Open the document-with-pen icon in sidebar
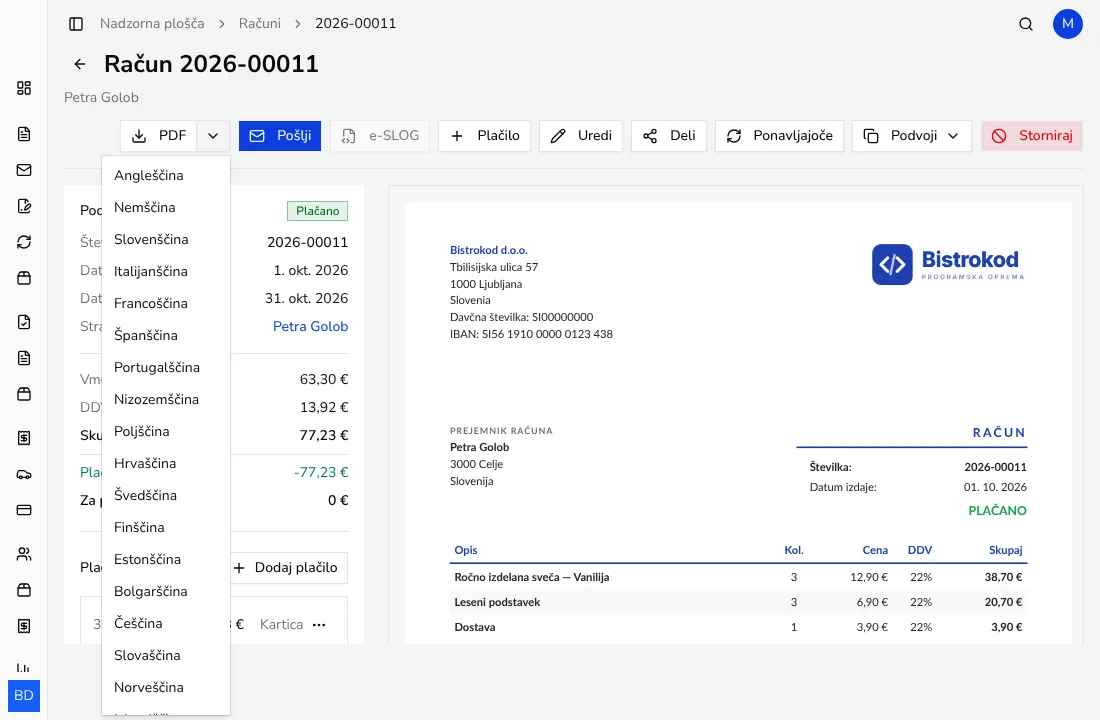Image resolution: width=1100 pixels, height=720 pixels. [x=24, y=206]
